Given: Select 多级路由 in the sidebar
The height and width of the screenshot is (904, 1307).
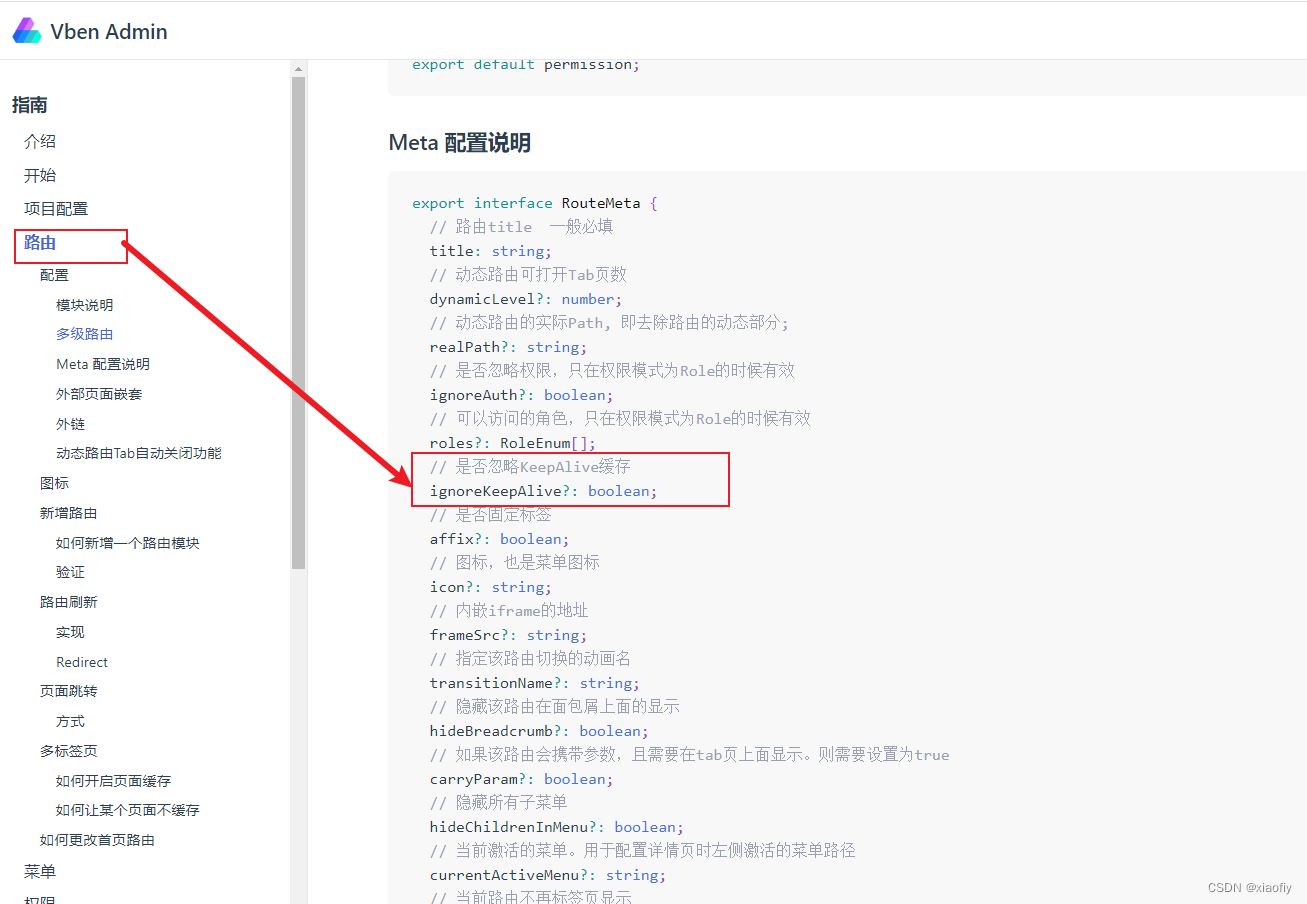Looking at the screenshot, I should pyautogui.click(x=85, y=334).
